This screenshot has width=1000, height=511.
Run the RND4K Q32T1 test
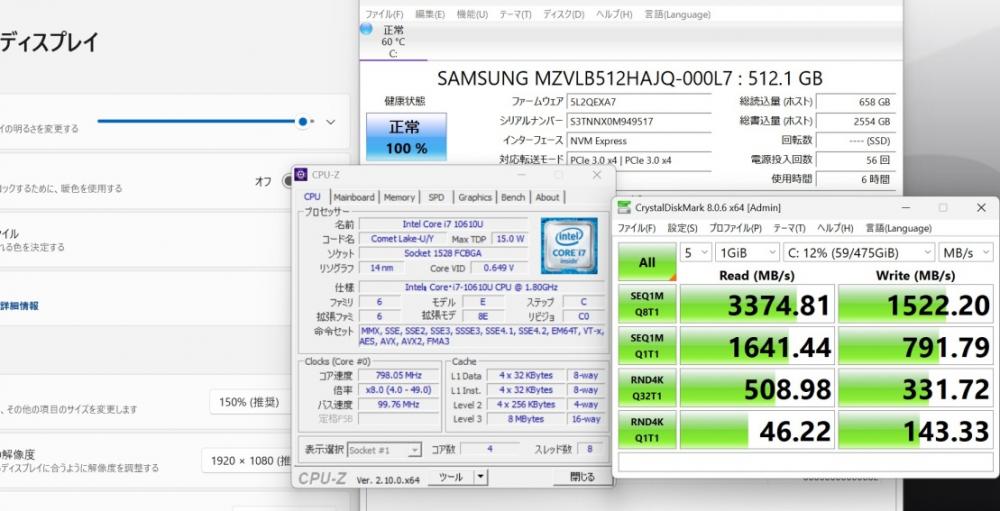pyautogui.click(x=647, y=388)
